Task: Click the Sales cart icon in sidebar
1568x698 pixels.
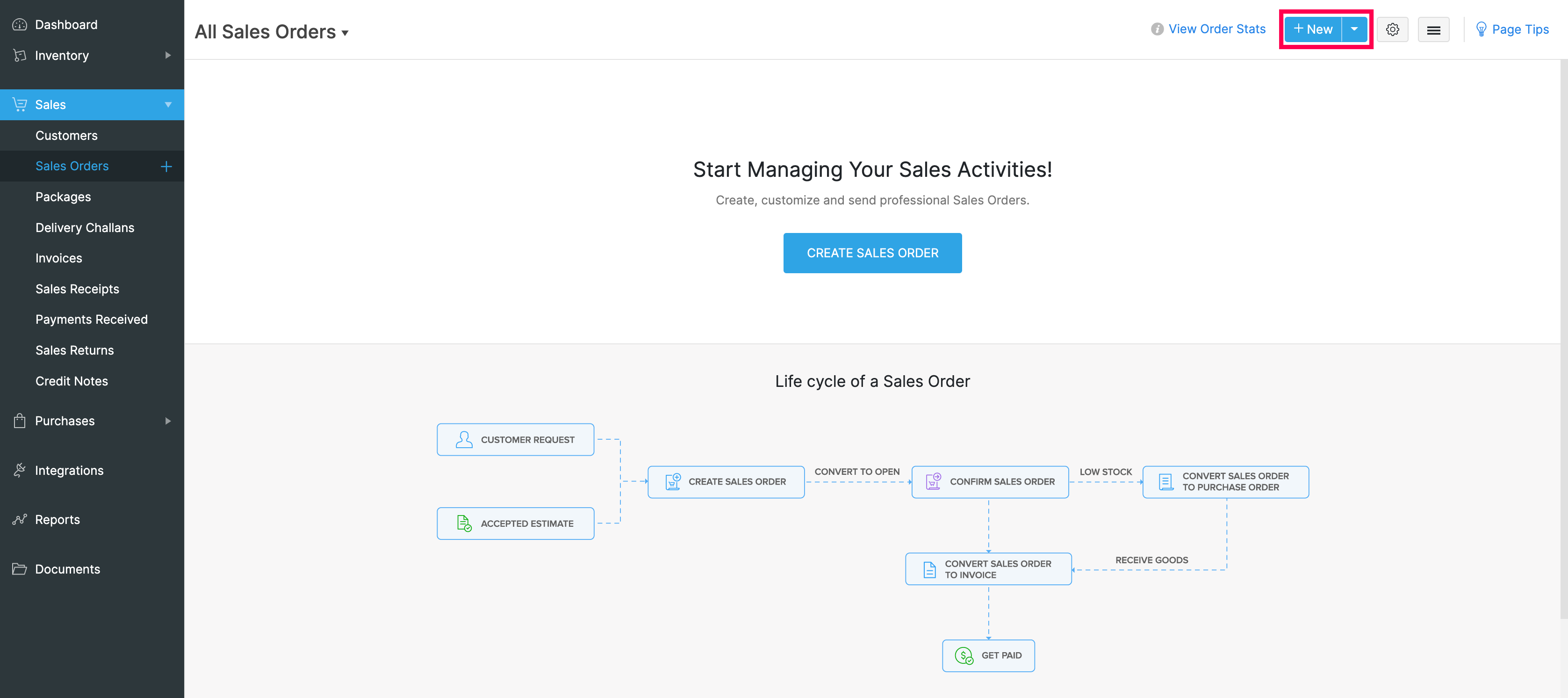Action: click(x=21, y=104)
